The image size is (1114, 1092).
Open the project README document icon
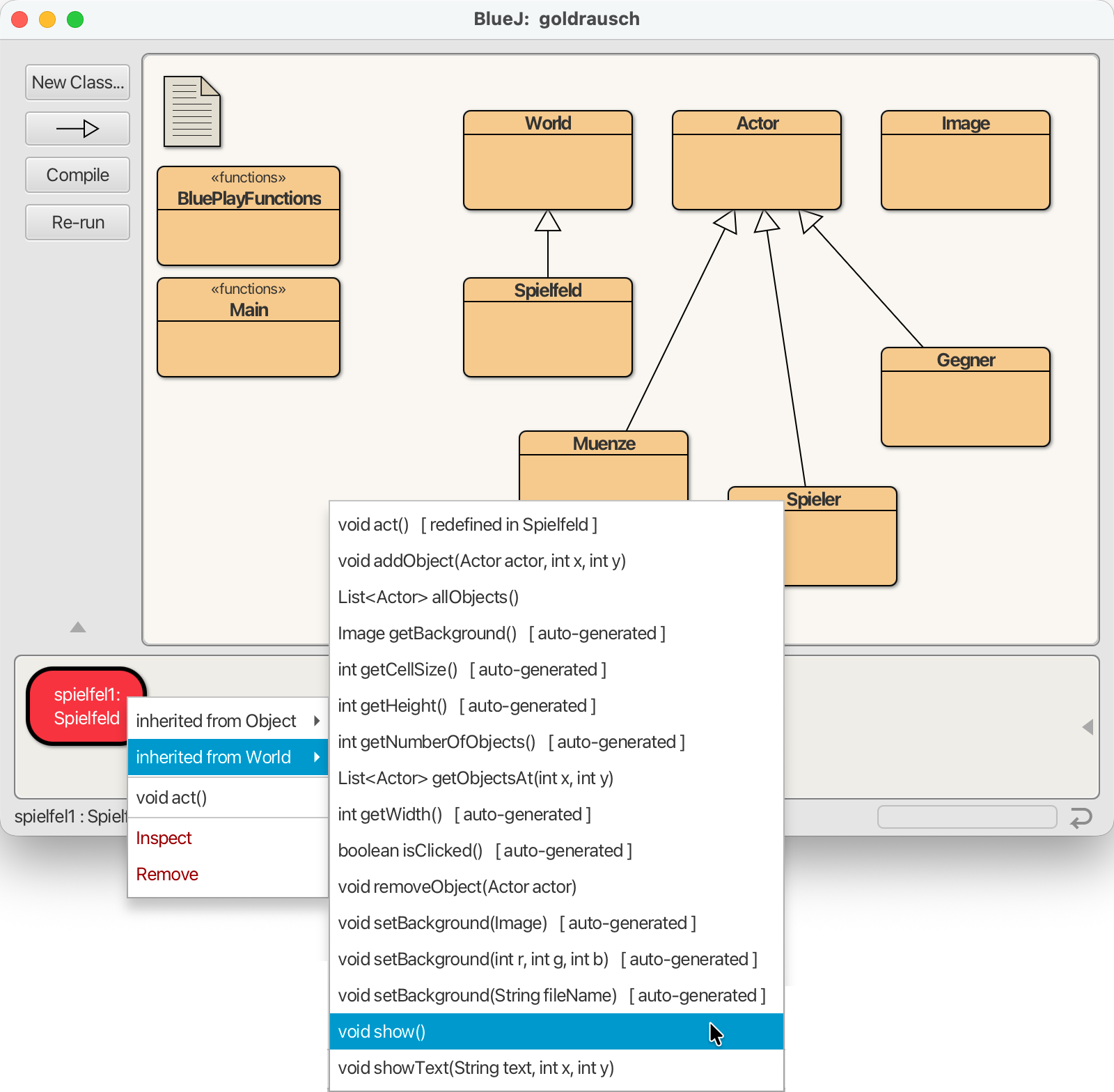(x=192, y=111)
